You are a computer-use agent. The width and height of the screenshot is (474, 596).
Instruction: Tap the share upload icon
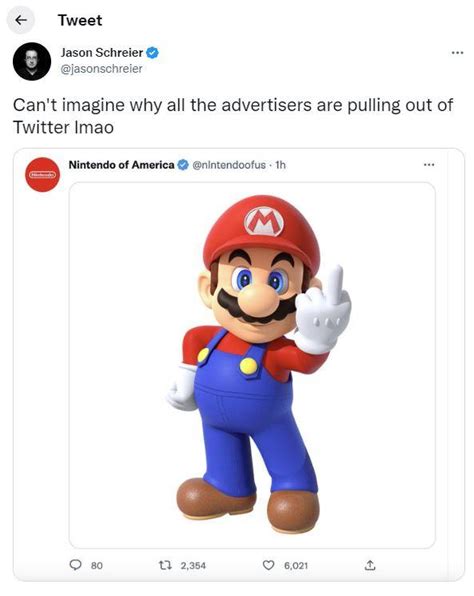[x=370, y=565]
